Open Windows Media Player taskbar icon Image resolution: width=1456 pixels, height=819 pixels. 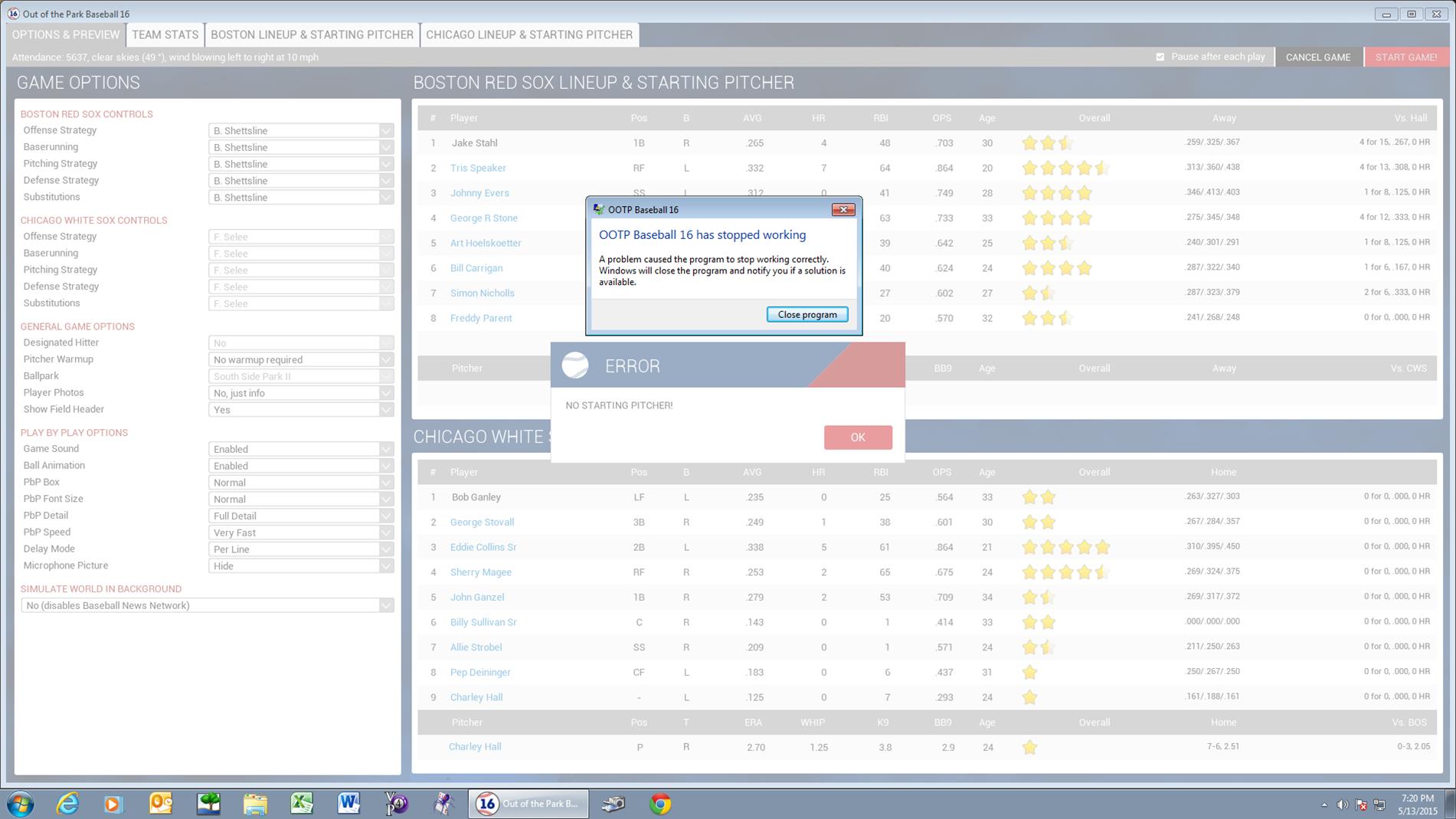[113, 803]
